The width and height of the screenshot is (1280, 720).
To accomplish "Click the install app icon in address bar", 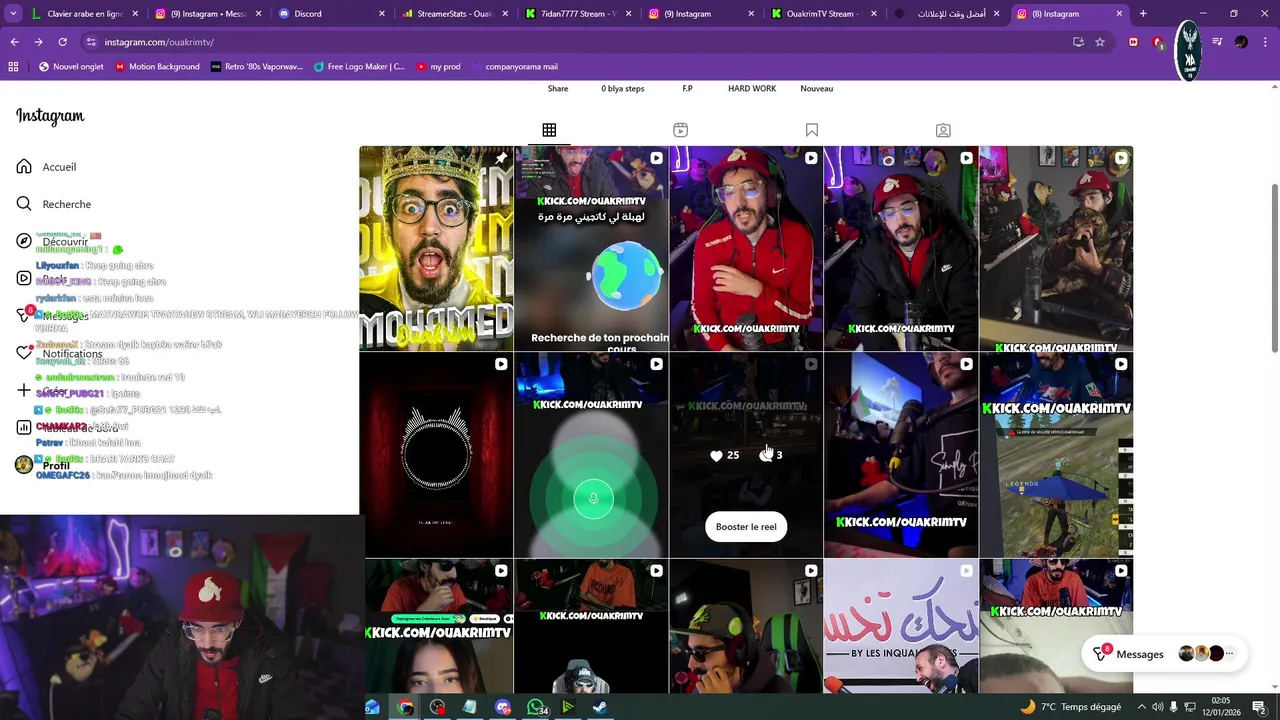I will tap(1078, 42).
